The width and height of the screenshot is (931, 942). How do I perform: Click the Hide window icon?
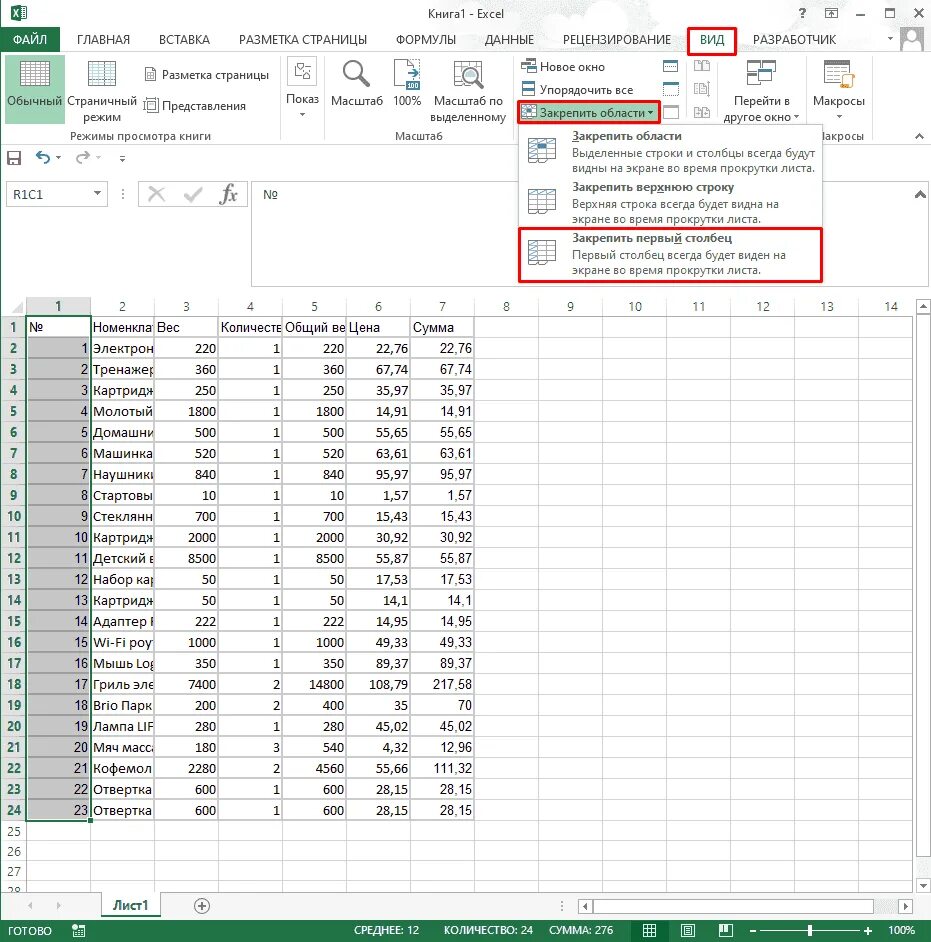coord(670,89)
